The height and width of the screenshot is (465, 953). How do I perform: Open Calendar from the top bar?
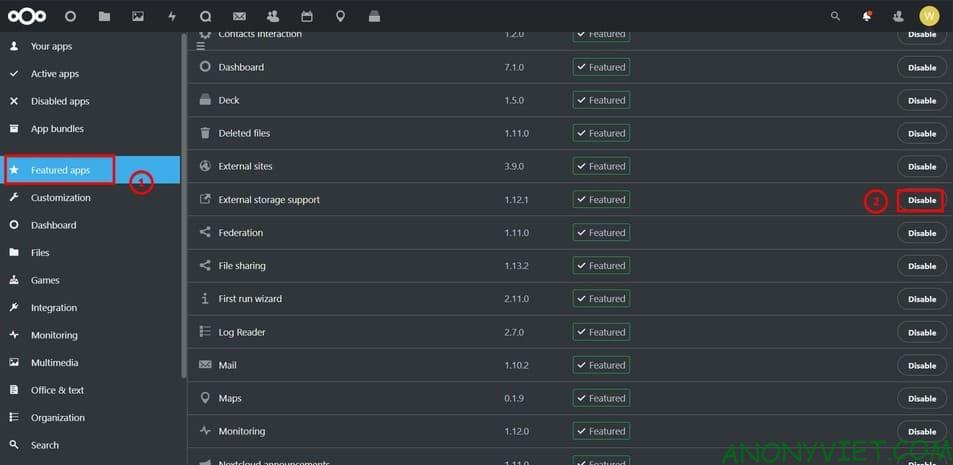307,16
